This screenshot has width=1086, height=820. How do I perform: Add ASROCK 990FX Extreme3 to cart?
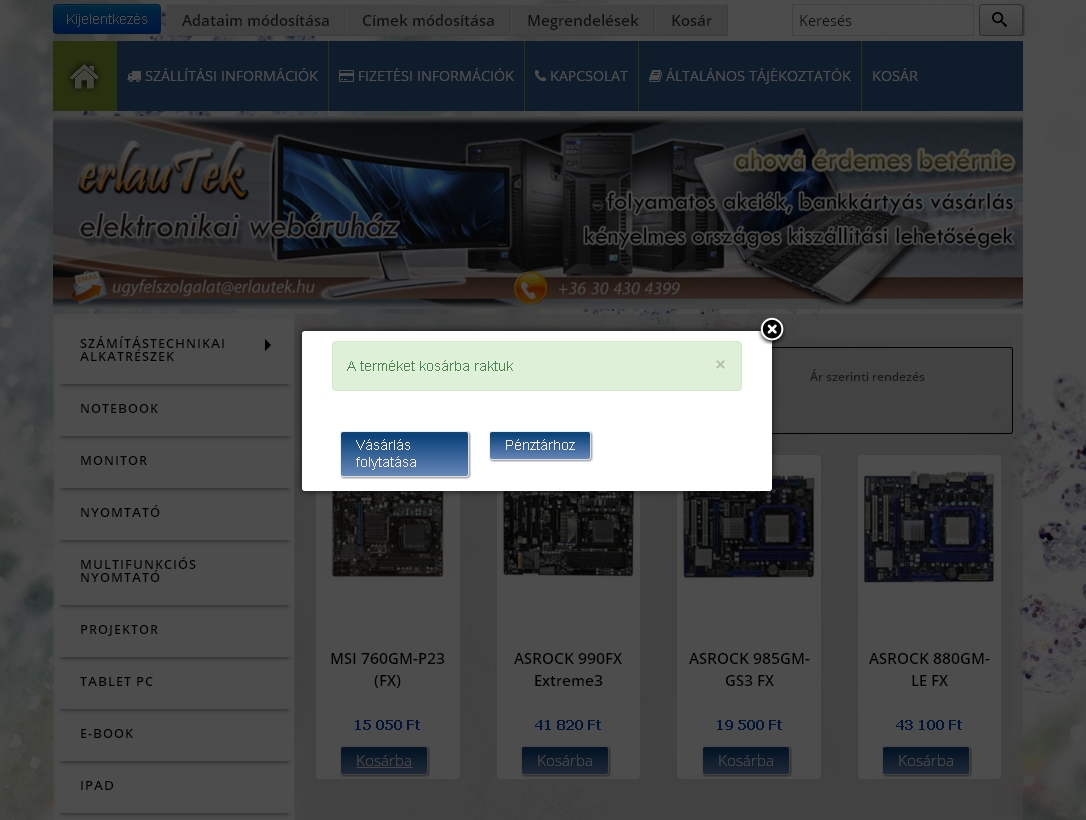tap(564, 760)
